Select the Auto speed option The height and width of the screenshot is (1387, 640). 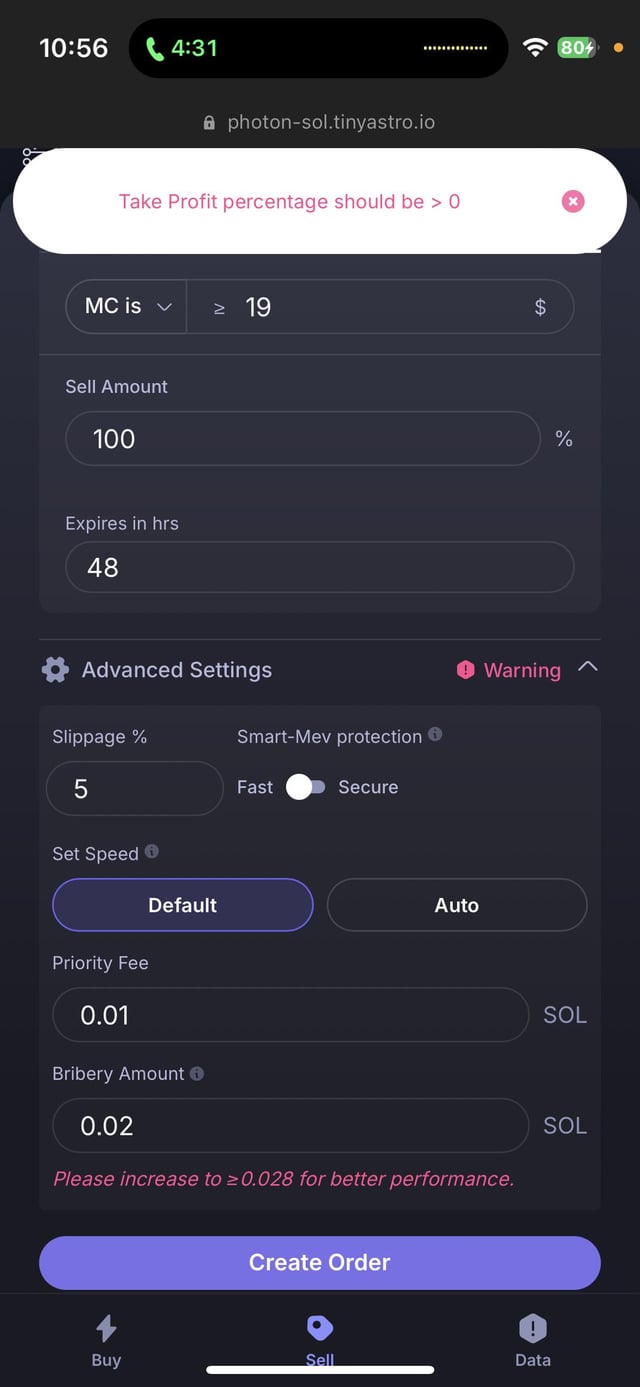click(456, 905)
